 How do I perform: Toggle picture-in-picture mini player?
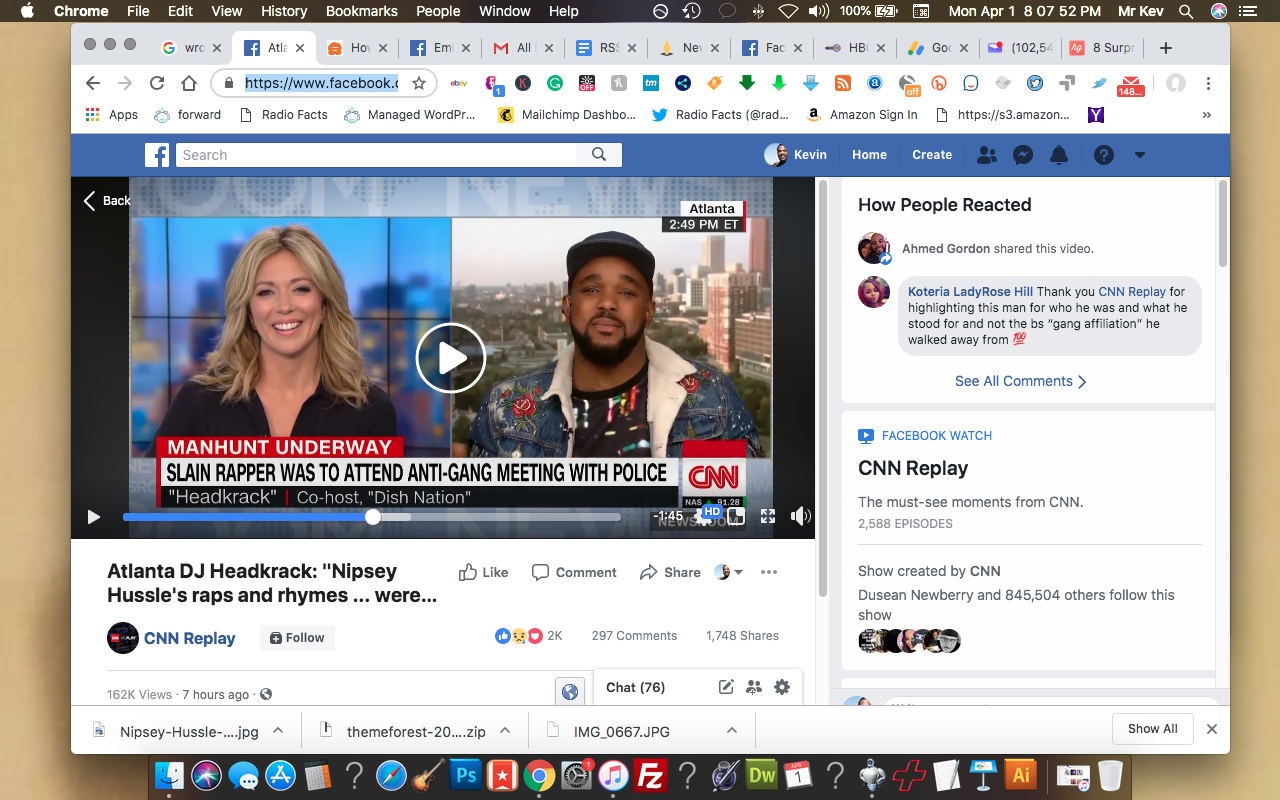(x=736, y=516)
